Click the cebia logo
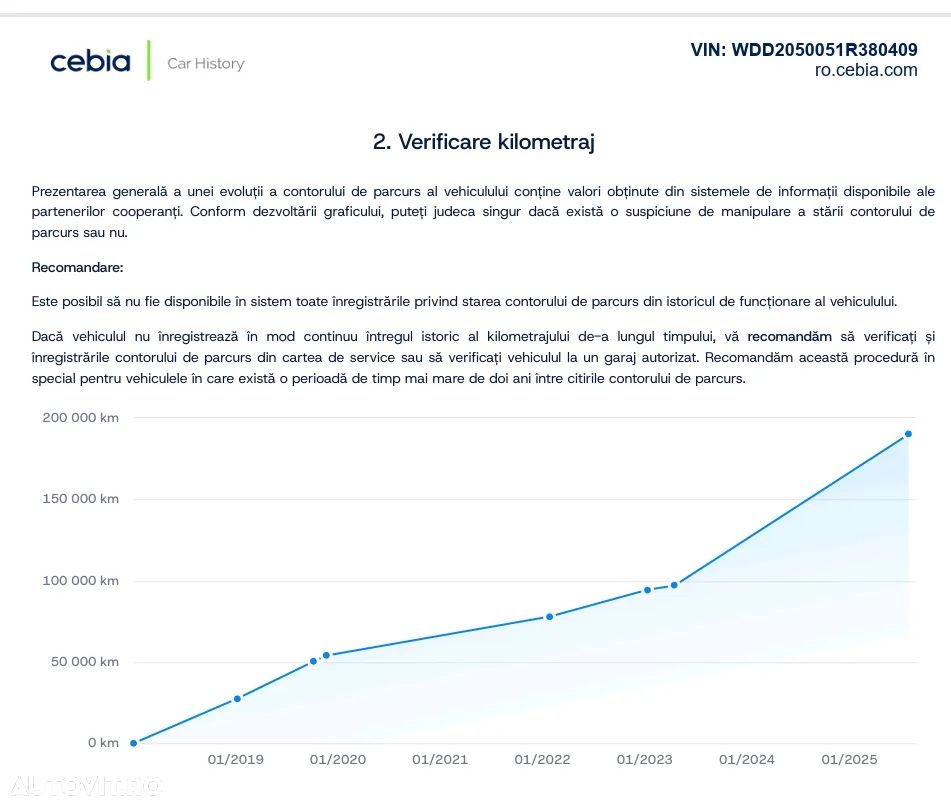 pyautogui.click(x=90, y=62)
